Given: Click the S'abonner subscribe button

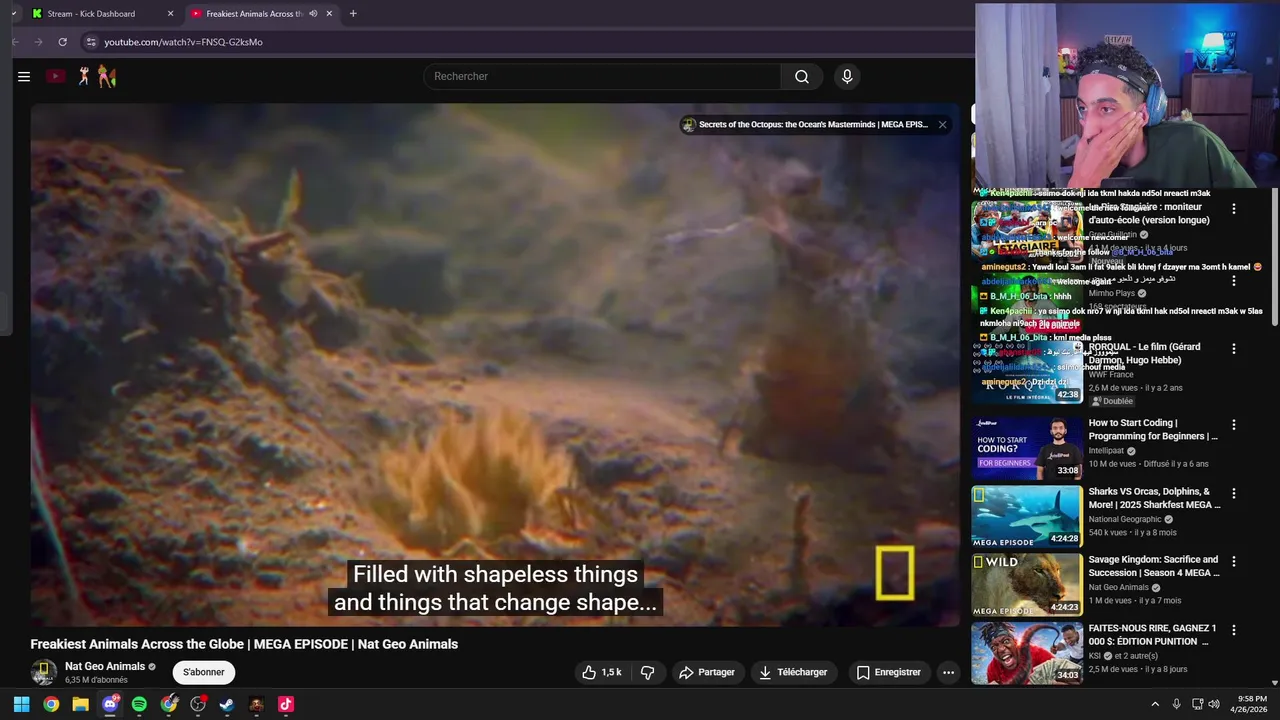Looking at the screenshot, I should coord(203,672).
